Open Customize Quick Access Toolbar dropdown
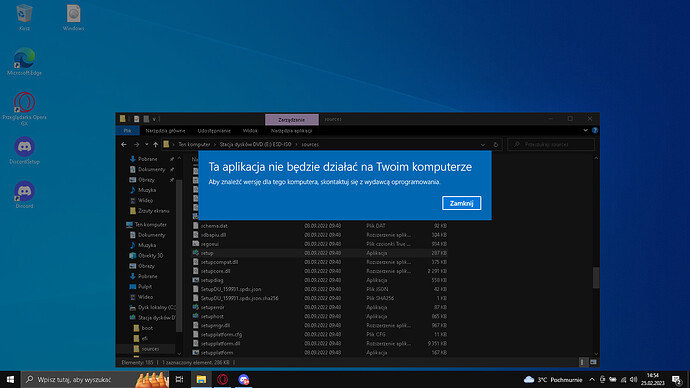 tap(154, 119)
